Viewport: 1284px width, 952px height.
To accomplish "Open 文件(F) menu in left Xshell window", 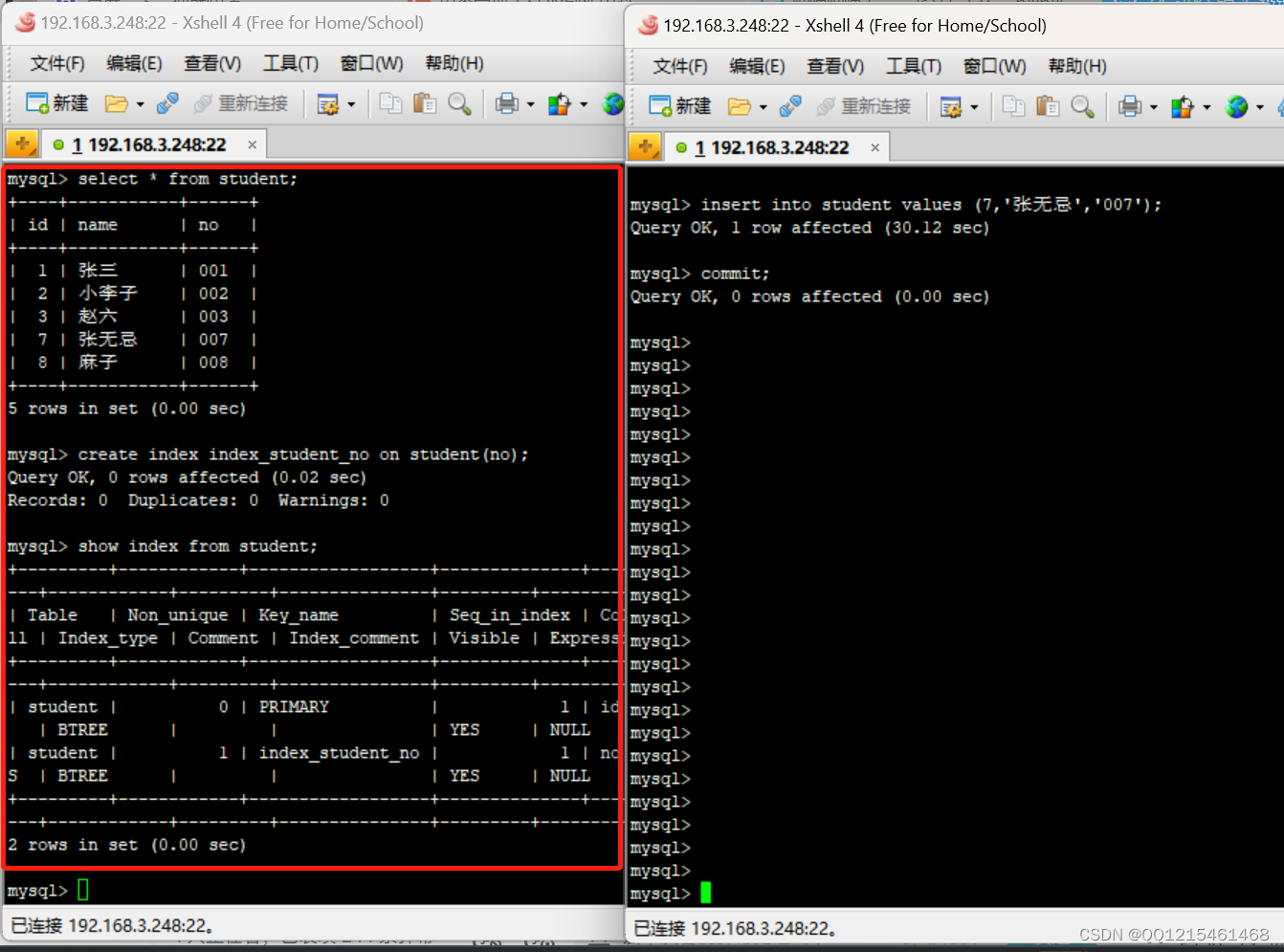I will click(57, 63).
